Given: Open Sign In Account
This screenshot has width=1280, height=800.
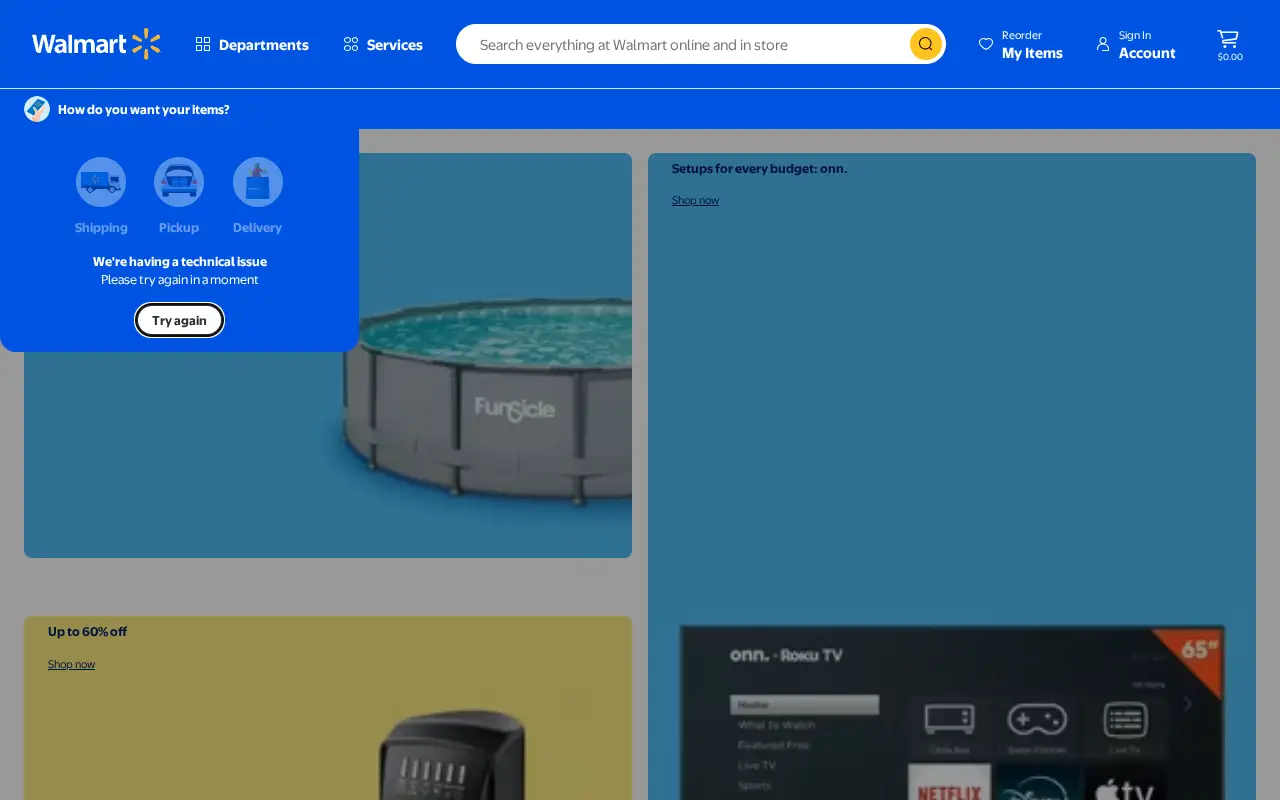Looking at the screenshot, I should (1136, 44).
